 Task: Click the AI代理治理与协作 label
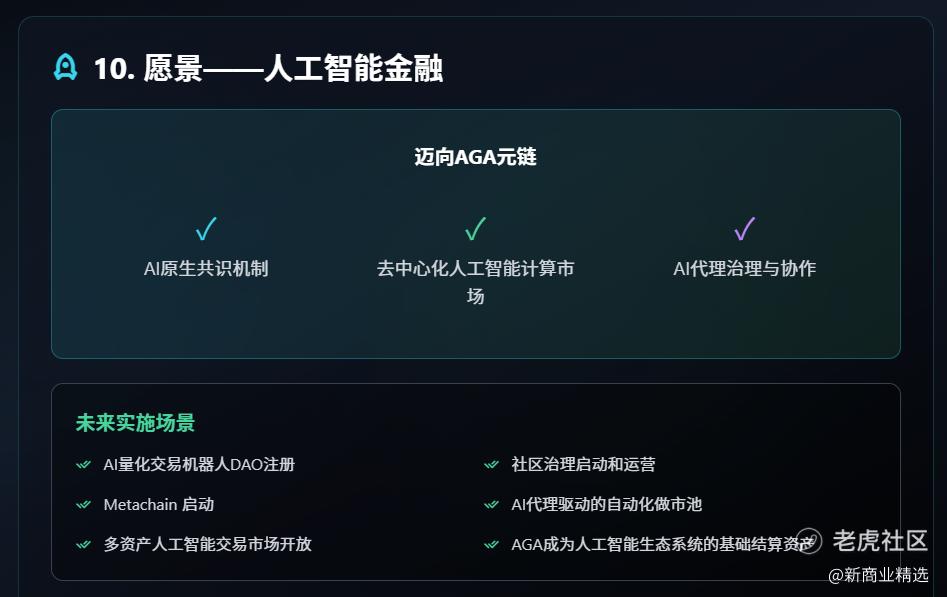(744, 268)
